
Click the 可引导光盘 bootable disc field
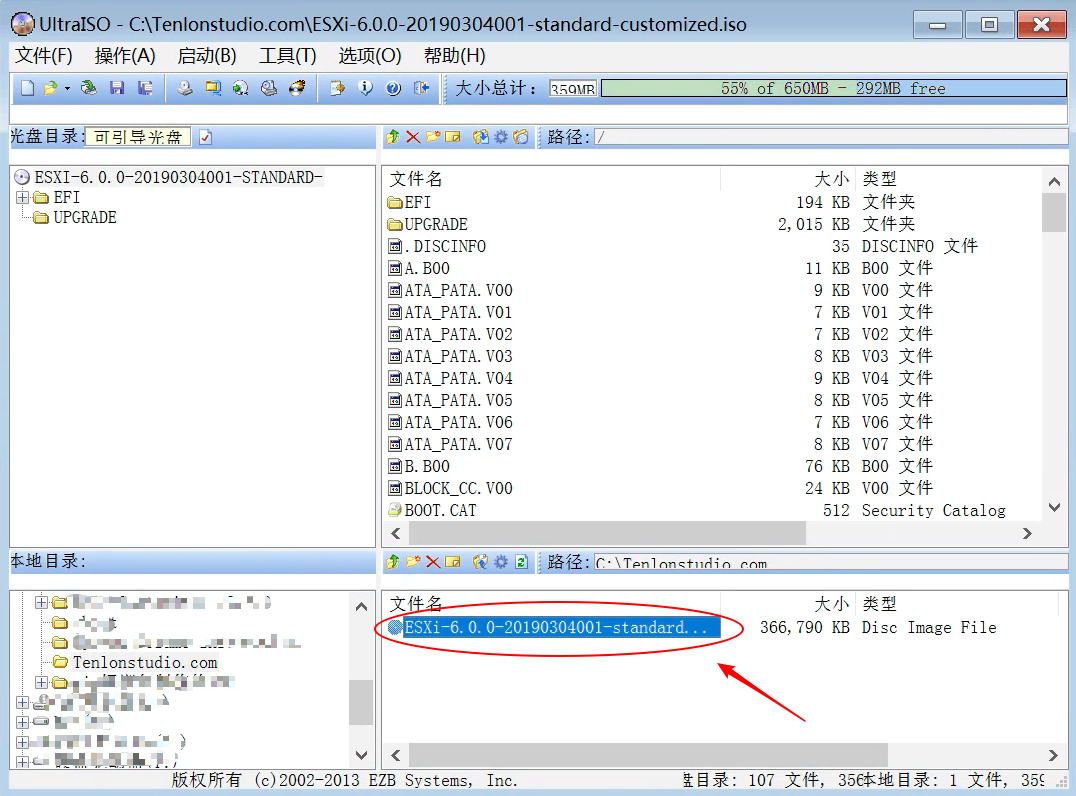tap(137, 137)
